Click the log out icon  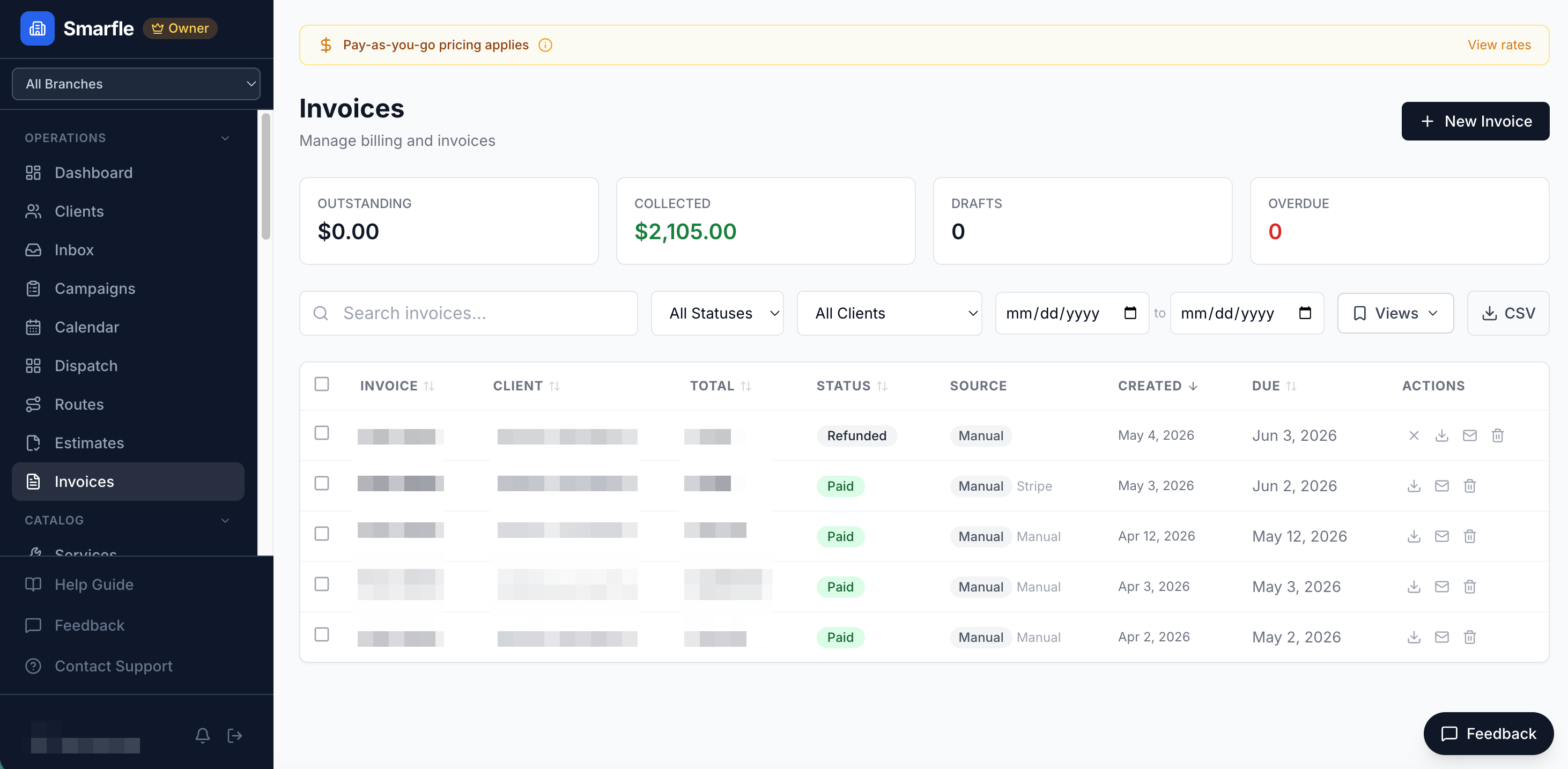click(x=234, y=736)
